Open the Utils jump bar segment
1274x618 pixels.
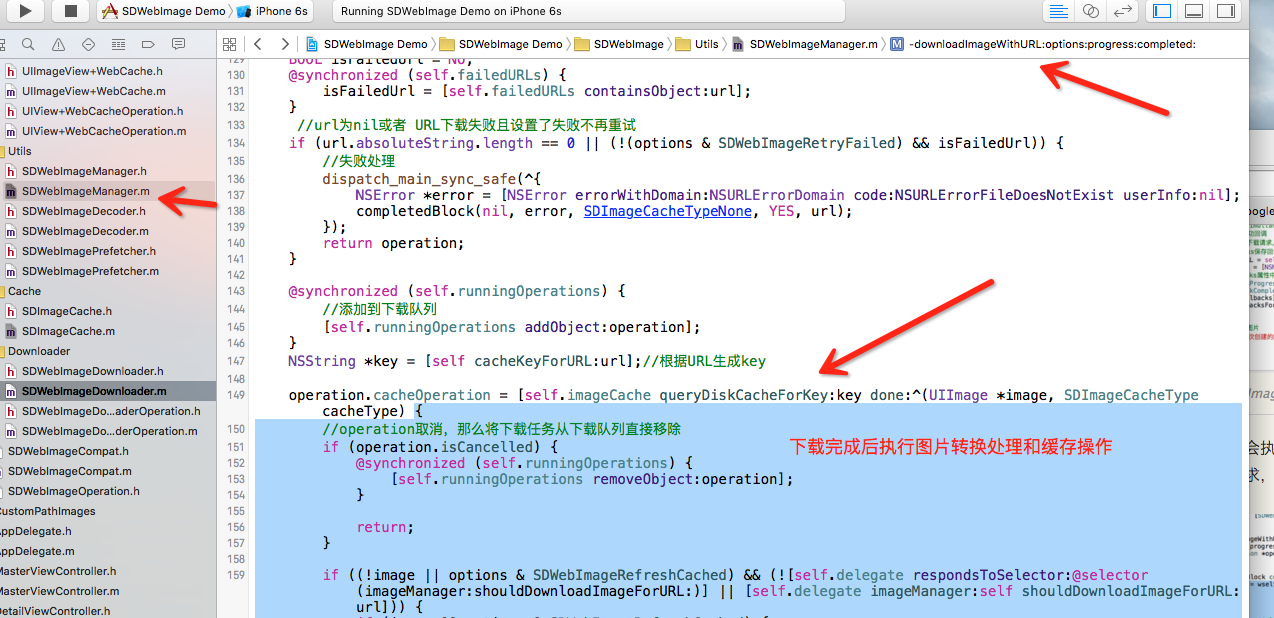coord(698,44)
